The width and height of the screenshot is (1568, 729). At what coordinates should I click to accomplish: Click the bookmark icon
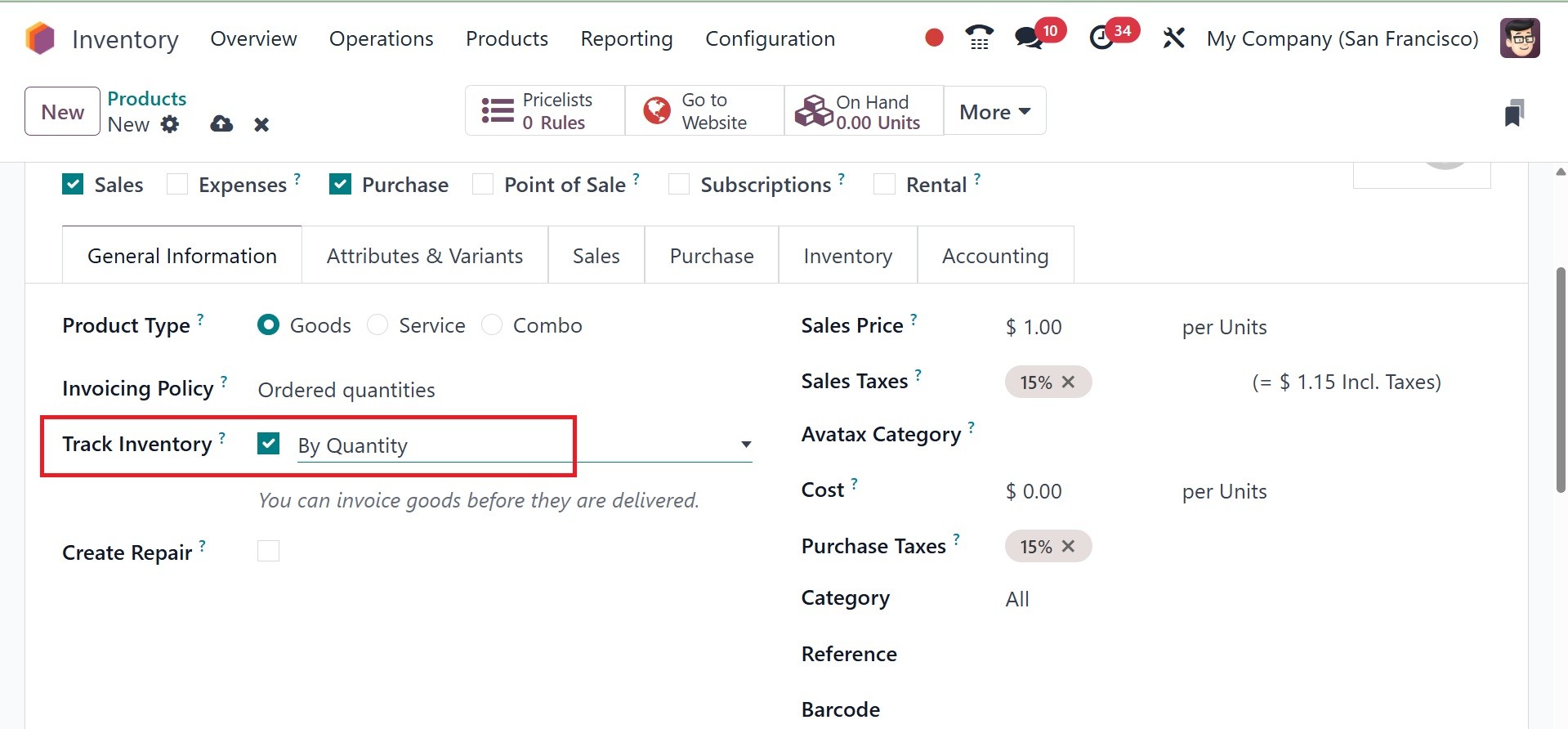[x=1514, y=113]
